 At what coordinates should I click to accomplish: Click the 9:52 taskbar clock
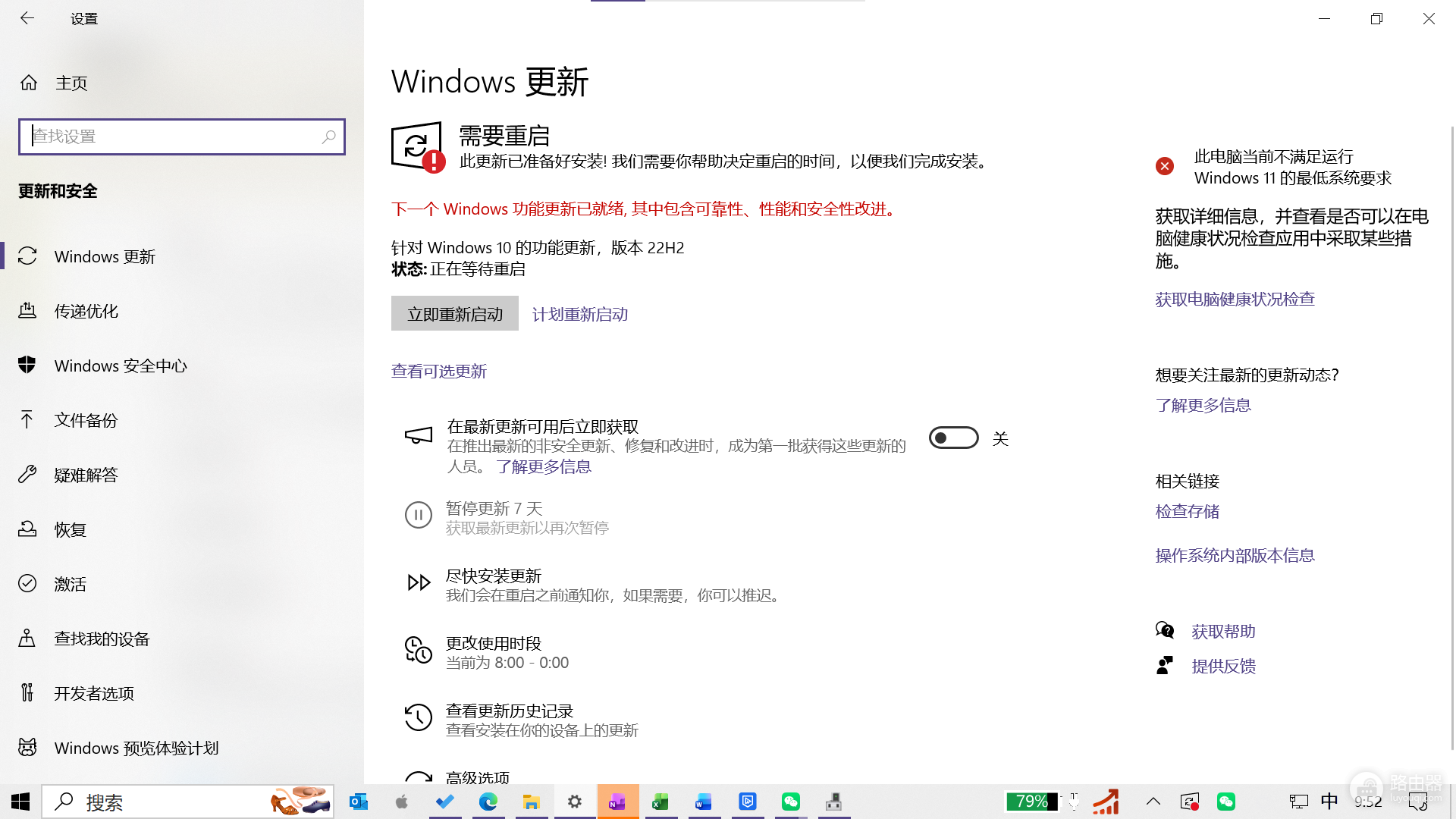pyautogui.click(x=1369, y=802)
